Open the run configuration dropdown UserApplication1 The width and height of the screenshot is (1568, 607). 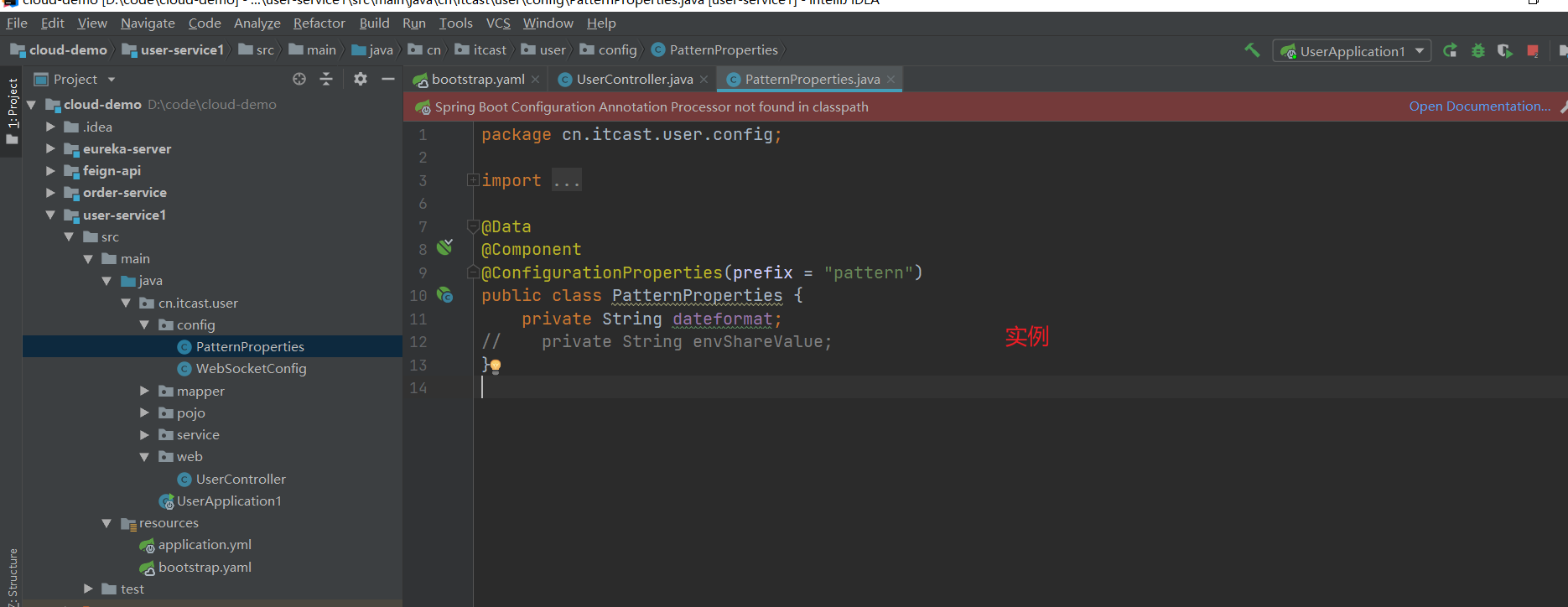tap(1352, 51)
